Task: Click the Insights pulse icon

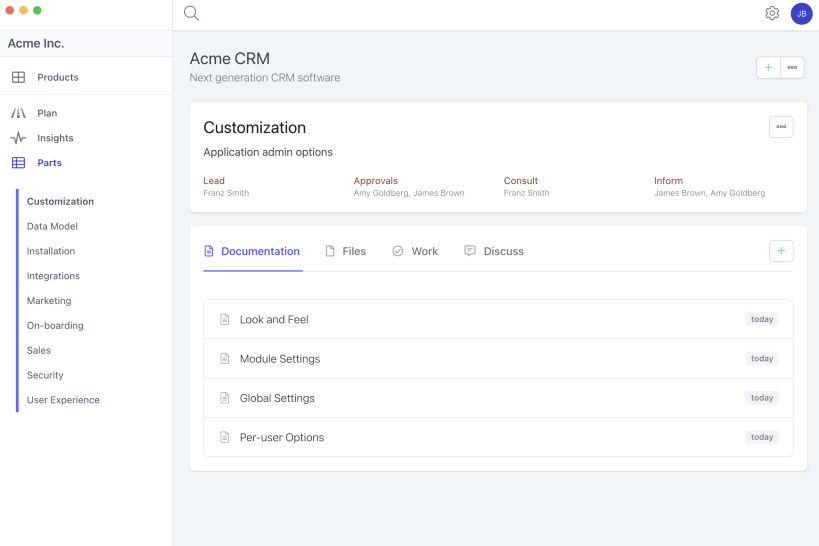Action: coord(18,138)
